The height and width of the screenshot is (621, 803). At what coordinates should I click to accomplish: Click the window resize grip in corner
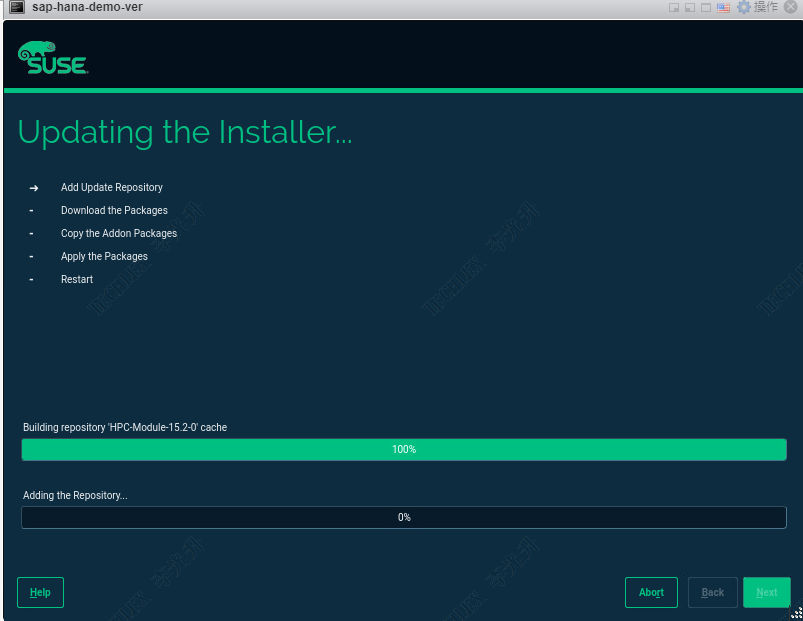(796, 613)
